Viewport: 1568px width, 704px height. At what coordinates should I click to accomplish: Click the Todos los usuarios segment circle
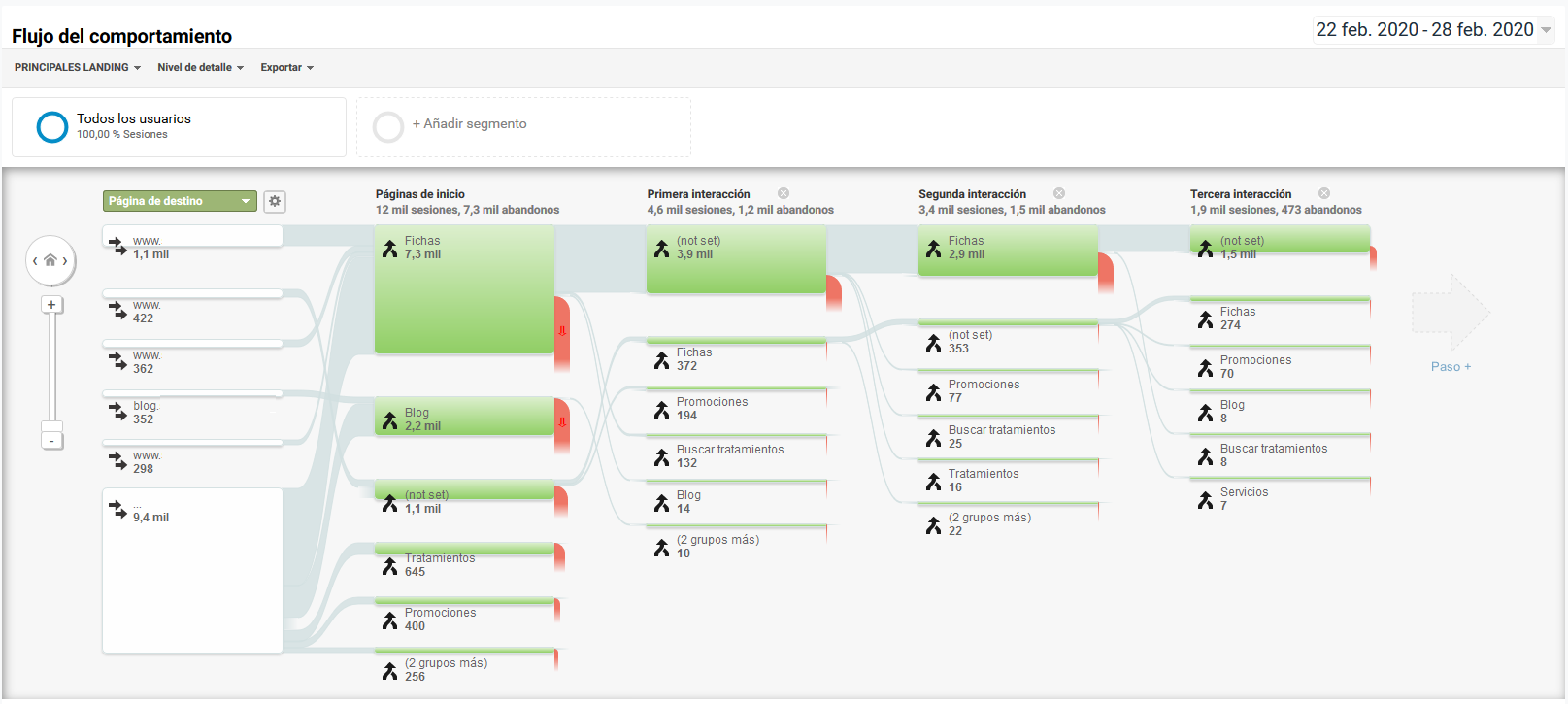pos(51,126)
